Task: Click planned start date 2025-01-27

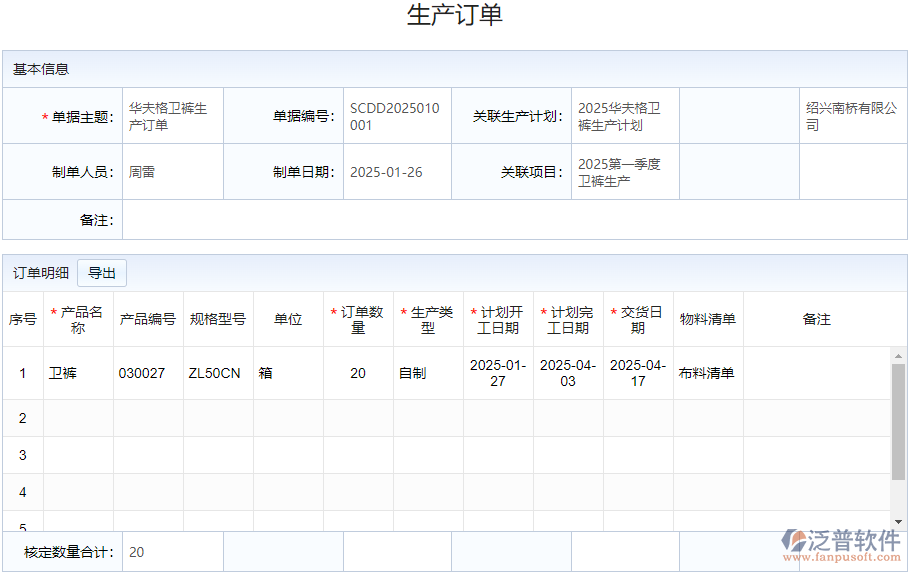Action: click(x=498, y=373)
